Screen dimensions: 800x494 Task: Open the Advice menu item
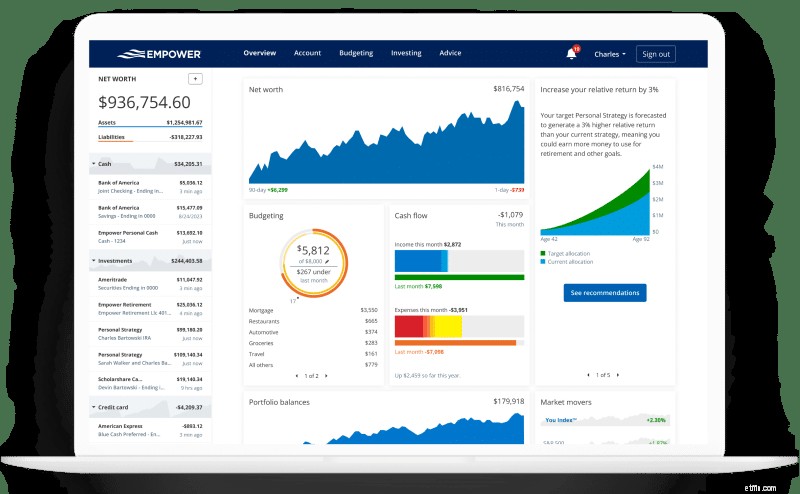[450, 53]
